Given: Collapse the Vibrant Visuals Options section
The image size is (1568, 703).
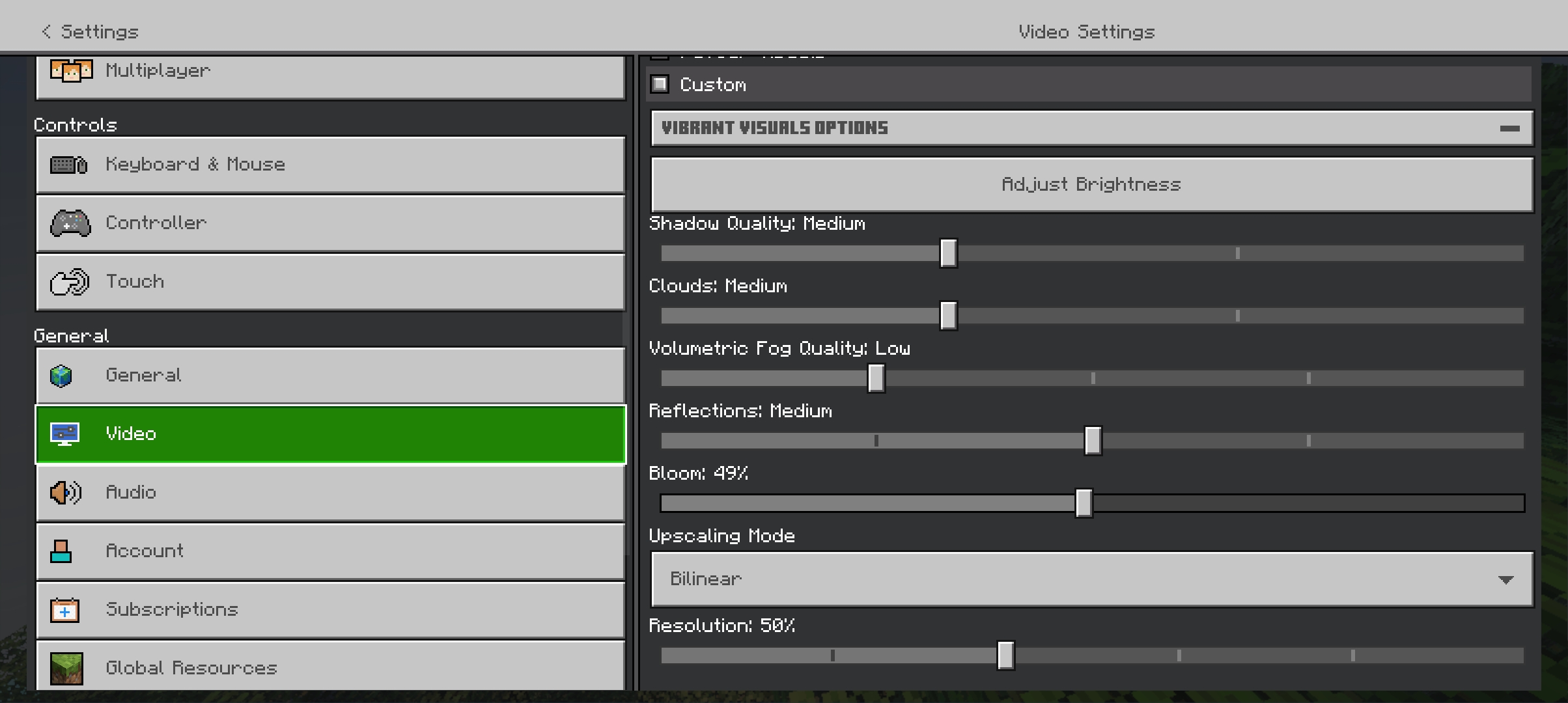Looking at the screenshot, I should pos(1509,128).
